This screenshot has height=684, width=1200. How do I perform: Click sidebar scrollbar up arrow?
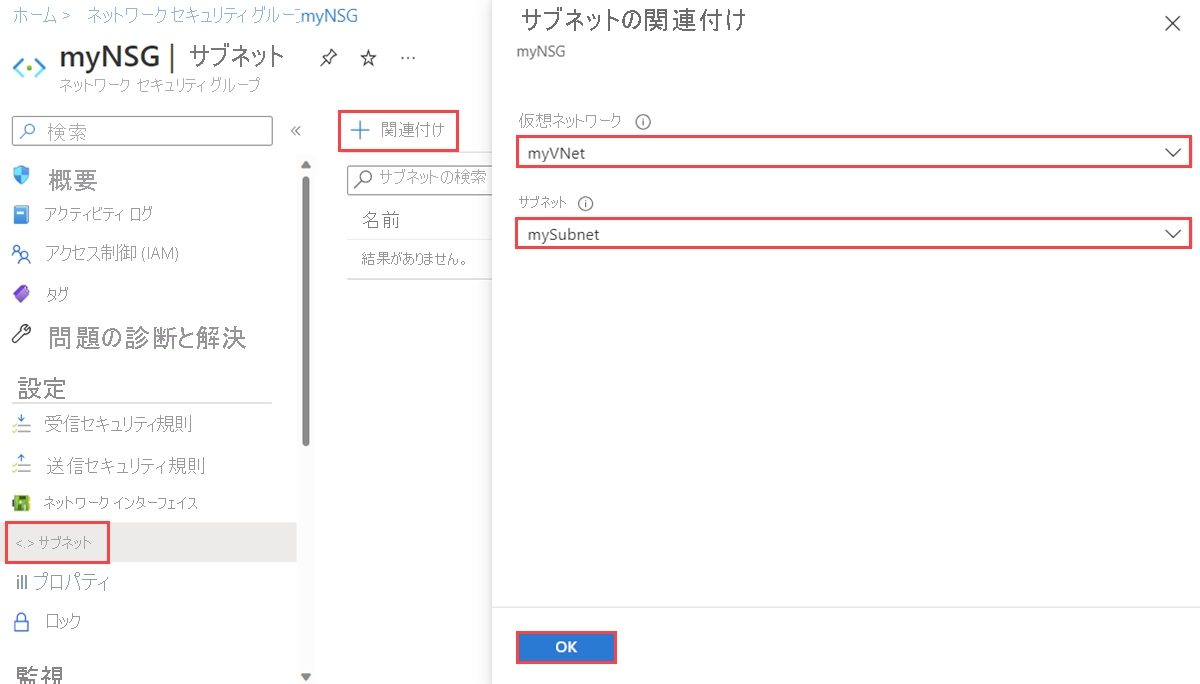[x=305, y=165]
